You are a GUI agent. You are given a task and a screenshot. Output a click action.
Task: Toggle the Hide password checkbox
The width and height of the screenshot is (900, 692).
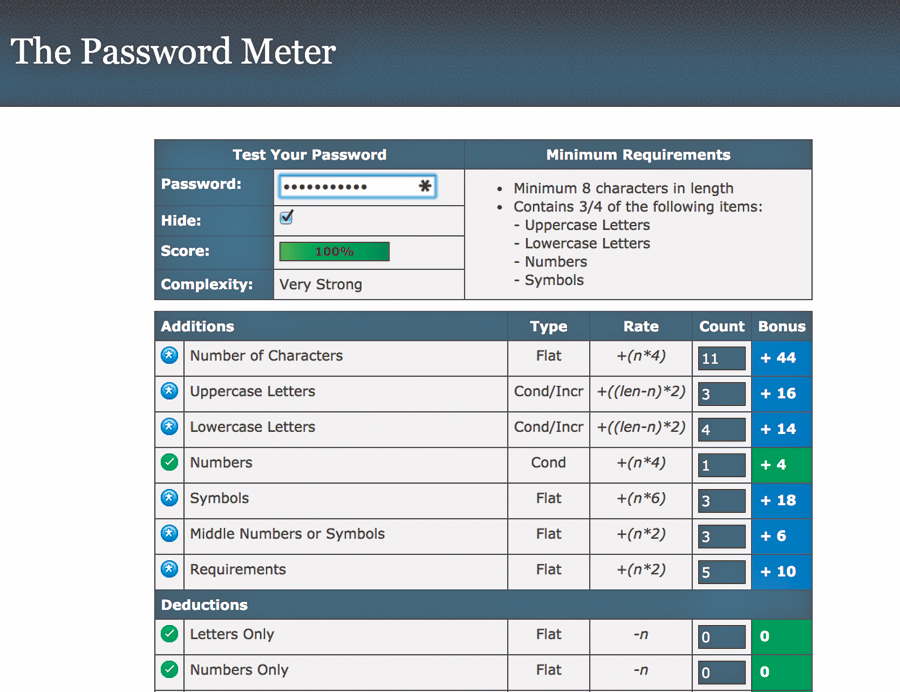(x=287, y=218)
